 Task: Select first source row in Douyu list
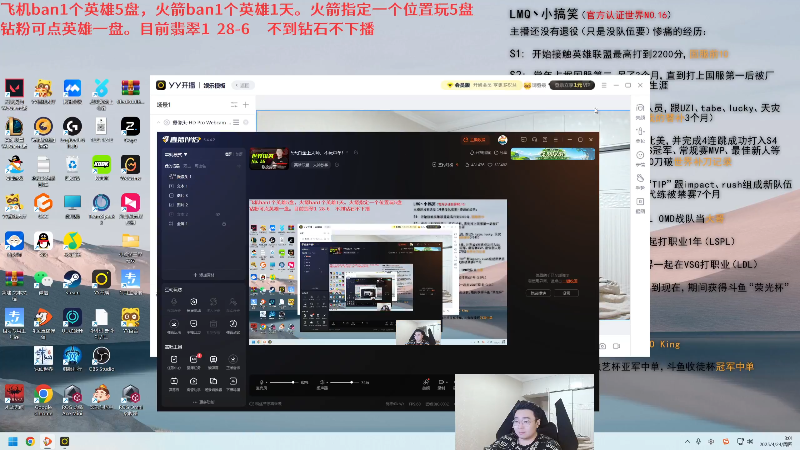[x=203, y=177]
